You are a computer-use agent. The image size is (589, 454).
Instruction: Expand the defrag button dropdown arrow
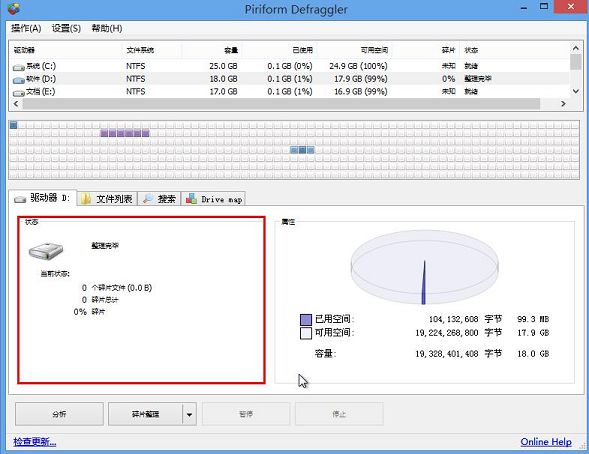coord(189,414)
